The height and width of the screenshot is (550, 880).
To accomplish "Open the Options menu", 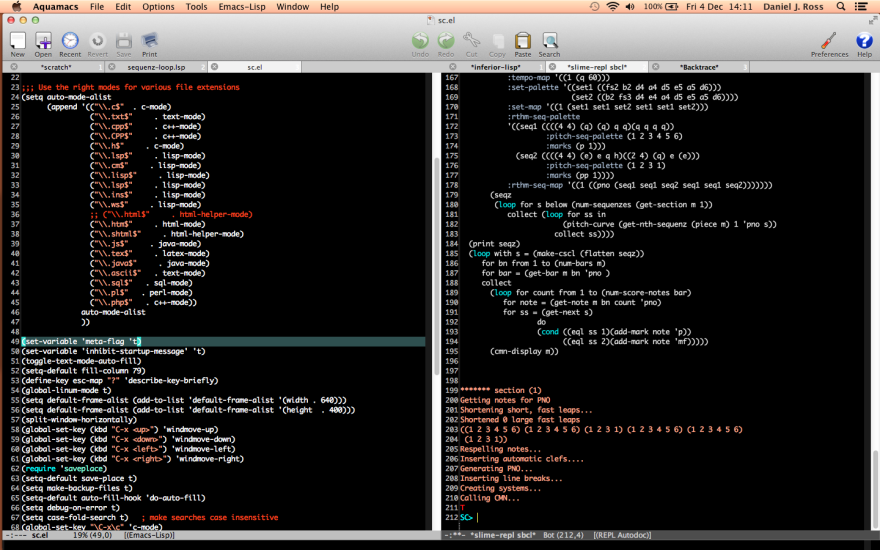I will click(158, 7).
